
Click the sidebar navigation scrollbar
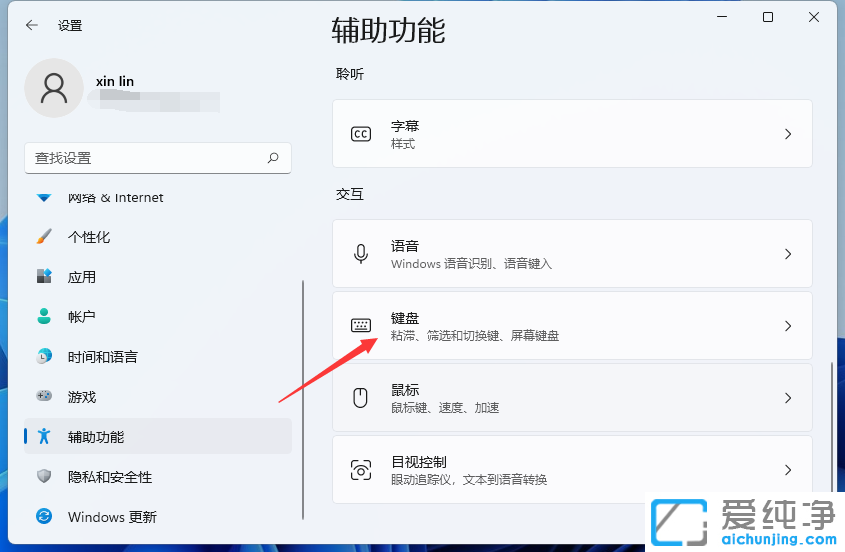tap(303, 400)
